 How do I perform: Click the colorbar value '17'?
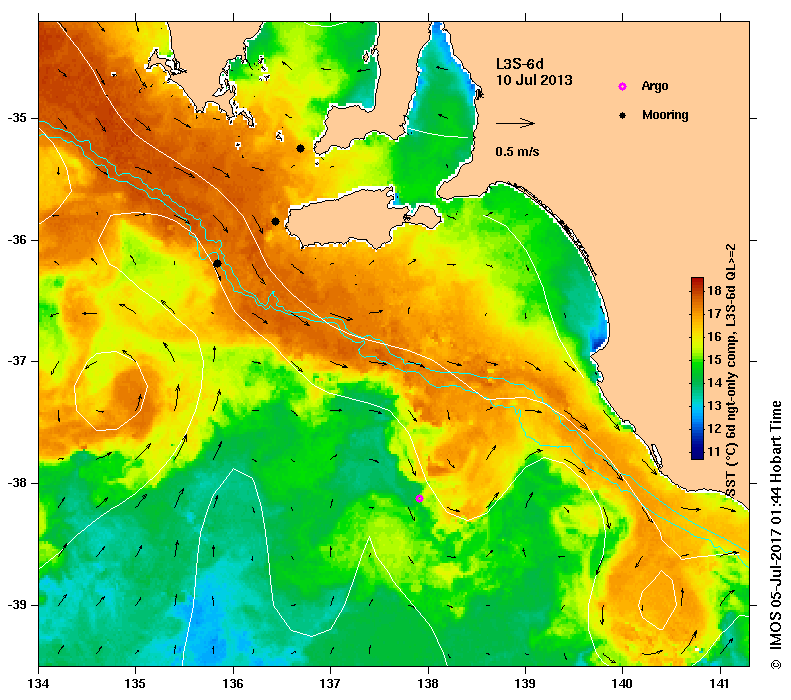point(714,314)
